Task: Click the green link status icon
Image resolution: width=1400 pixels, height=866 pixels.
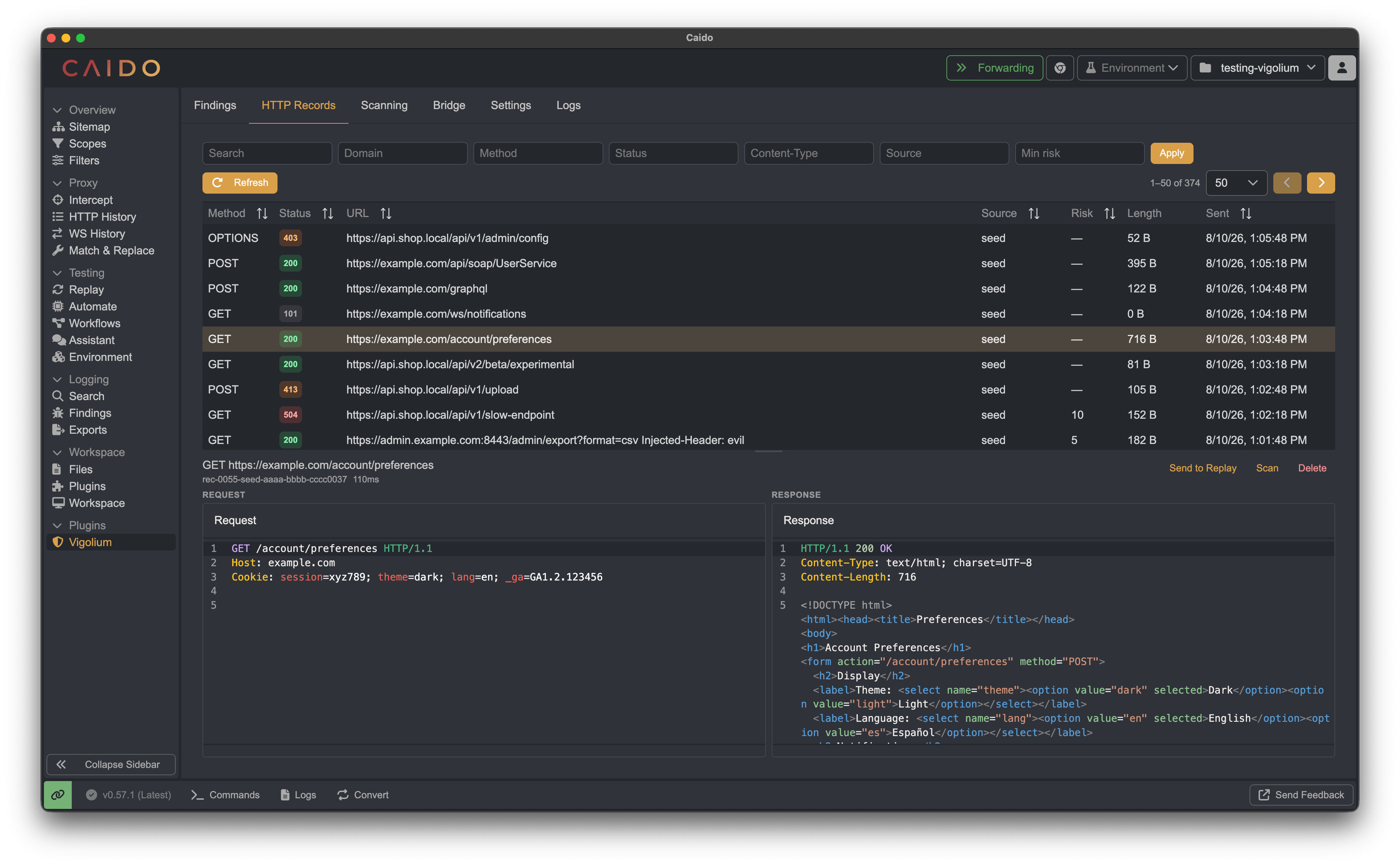Action: 58,795
